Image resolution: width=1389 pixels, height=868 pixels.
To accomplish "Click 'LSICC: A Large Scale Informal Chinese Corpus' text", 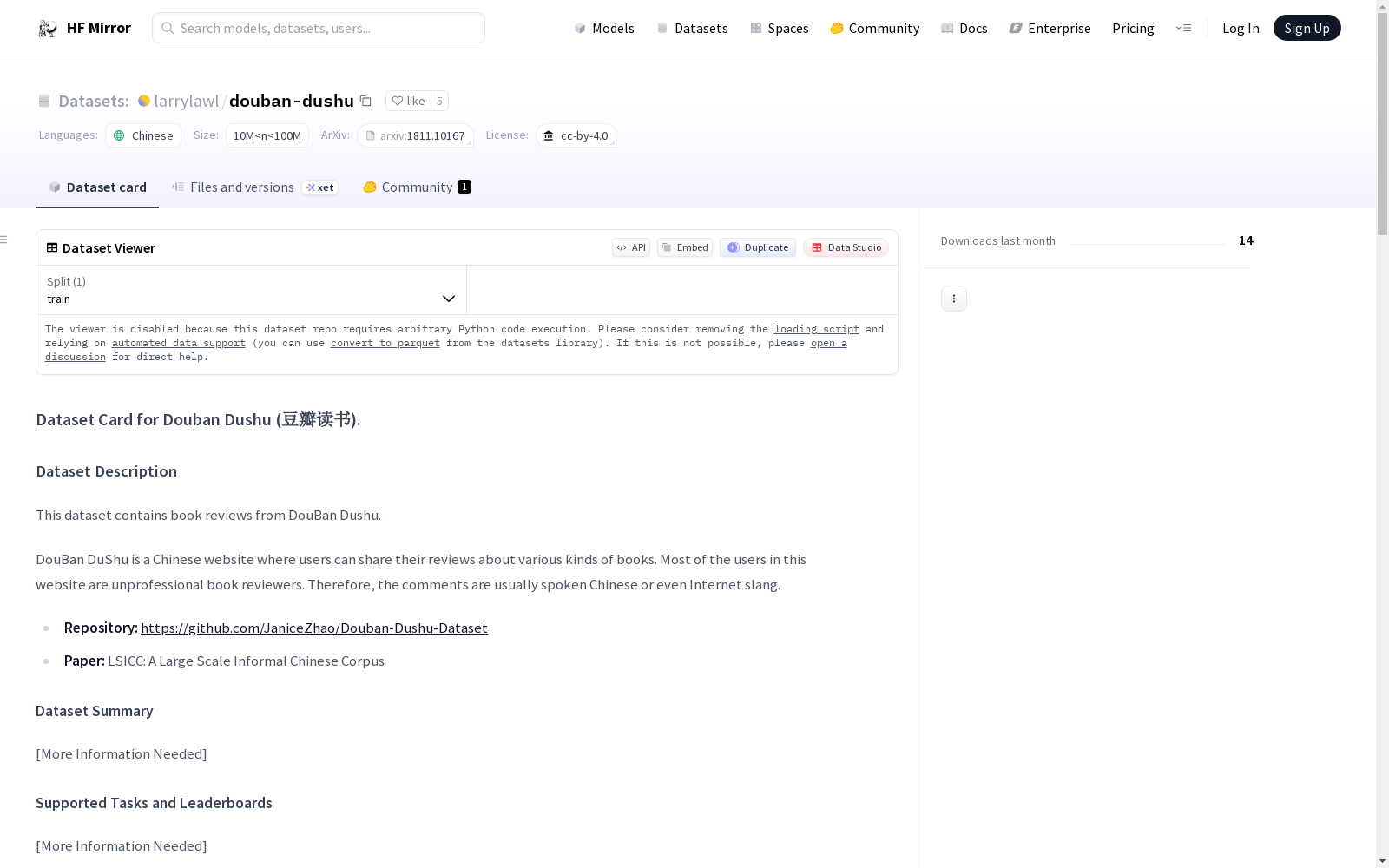I will tap(246, 661).
